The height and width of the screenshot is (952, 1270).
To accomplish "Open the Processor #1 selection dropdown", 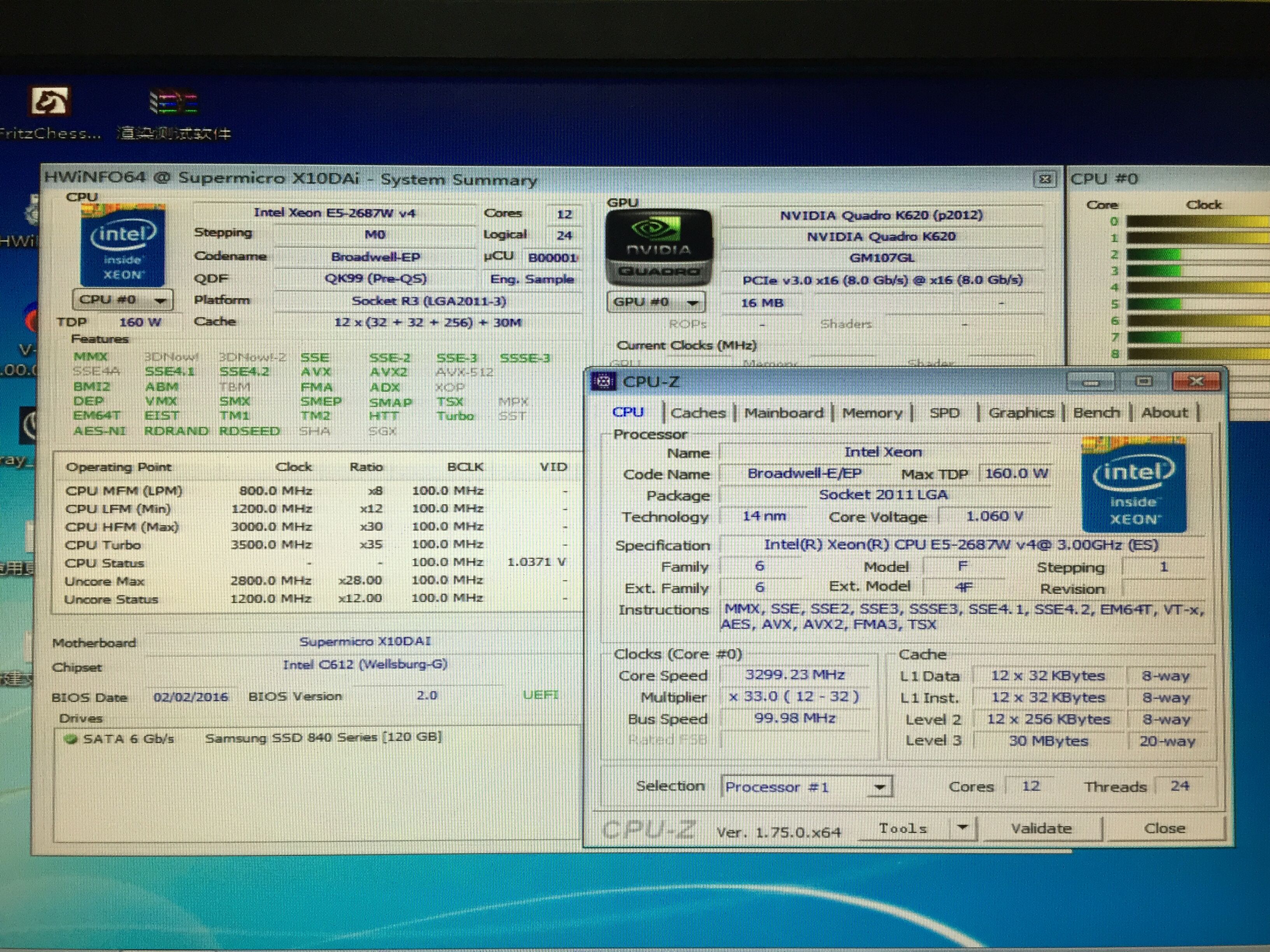I will coord(807,786).
